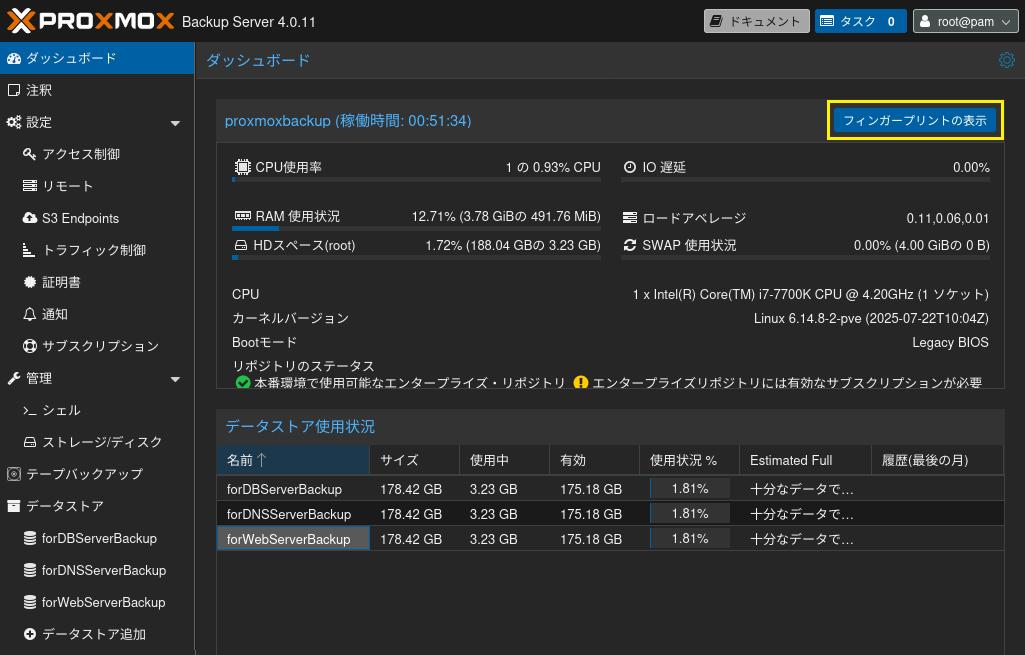Click the forDBServerBackup 1.81% usage bar

pos(690,488)
